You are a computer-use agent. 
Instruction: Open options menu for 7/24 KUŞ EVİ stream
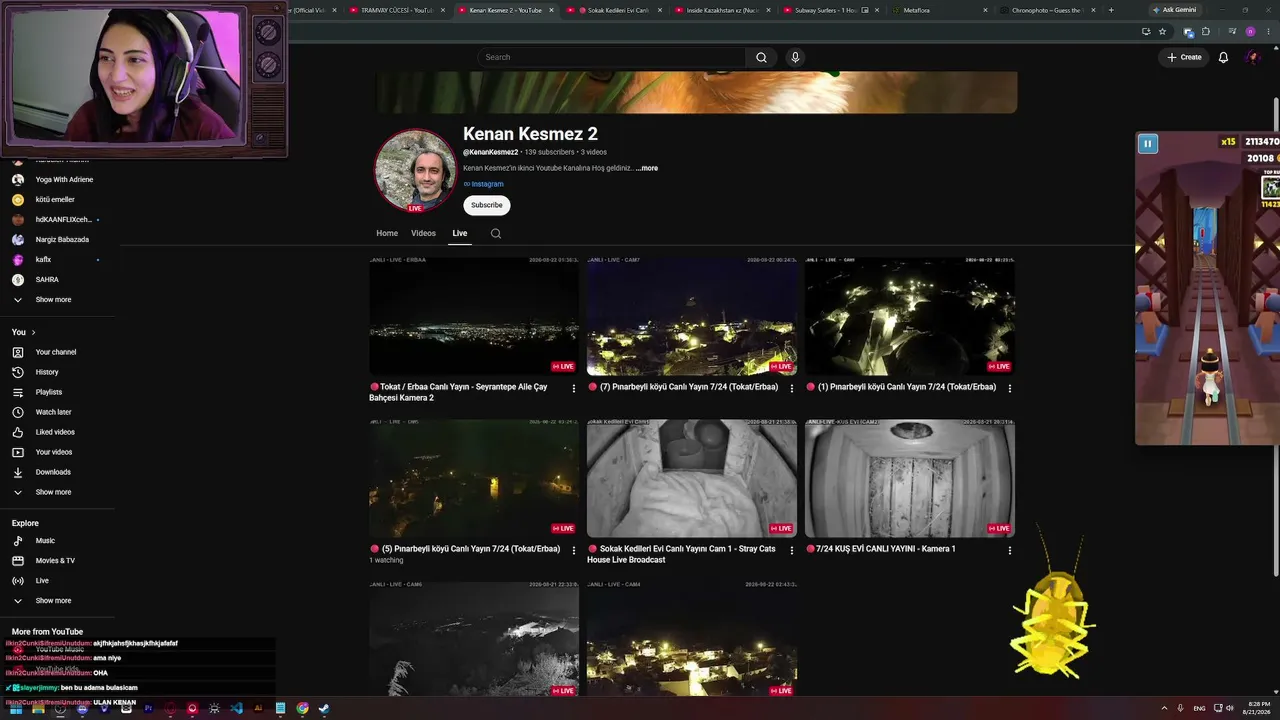click(x=1010, y=550)
